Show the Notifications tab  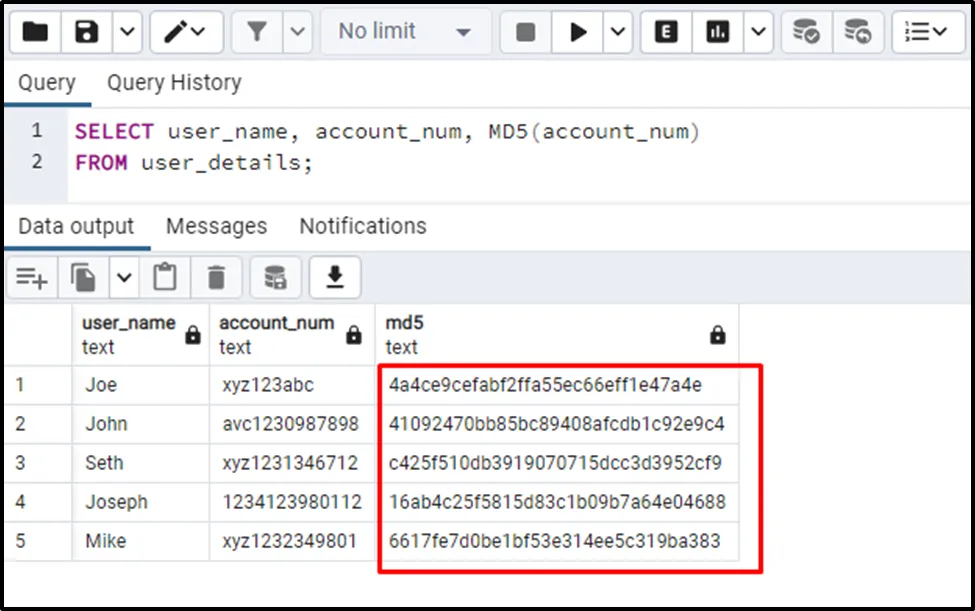(363, 226)
